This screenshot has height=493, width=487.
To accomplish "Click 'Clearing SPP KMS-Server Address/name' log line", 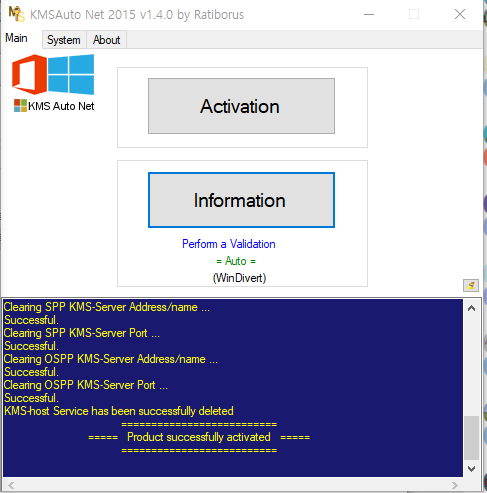I will tap(107, 307).
